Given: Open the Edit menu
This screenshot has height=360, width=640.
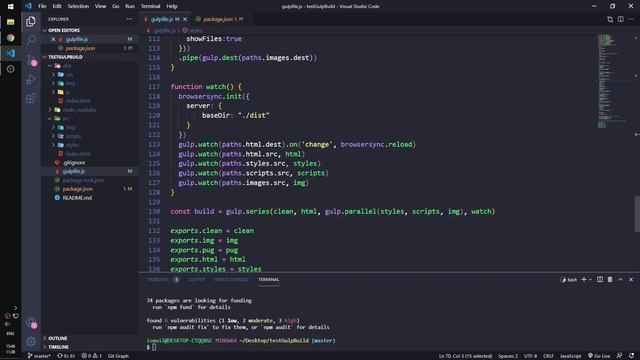Looking at the screenshot, I should (57, 6).
